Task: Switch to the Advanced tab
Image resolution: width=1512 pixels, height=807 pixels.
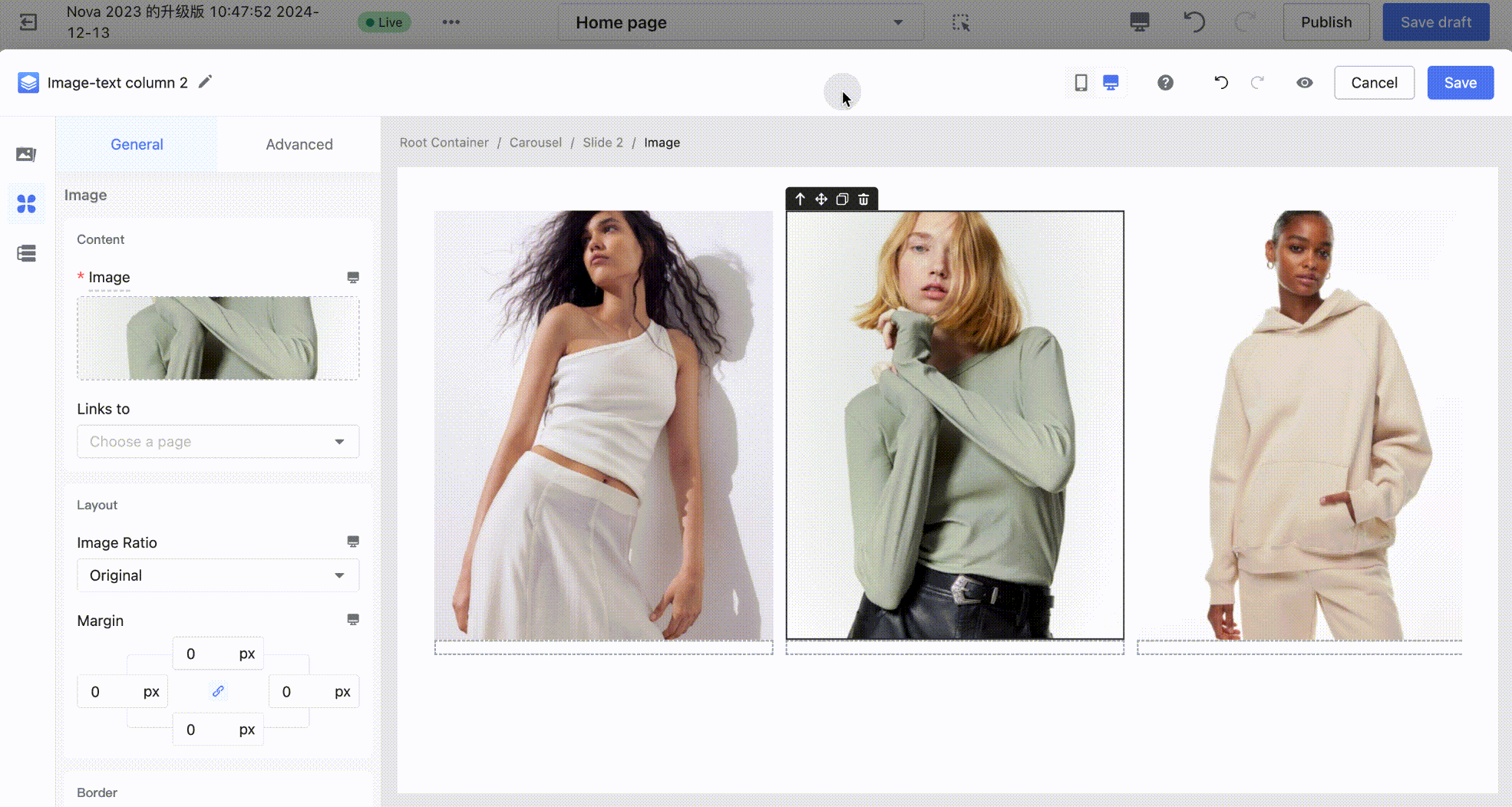Action: (299, 144)
